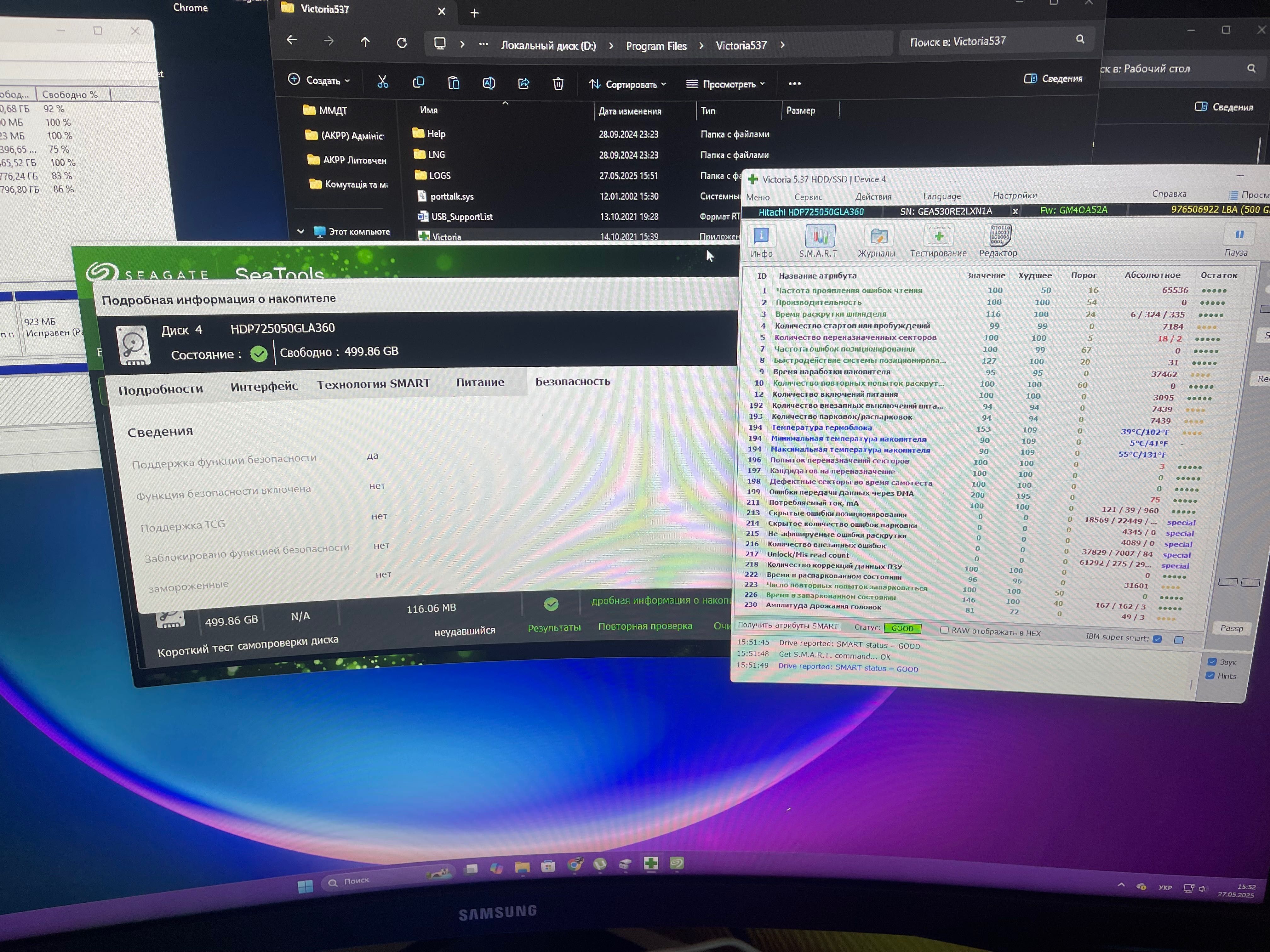Switch to Подробности tab in SeaTools

161,389
